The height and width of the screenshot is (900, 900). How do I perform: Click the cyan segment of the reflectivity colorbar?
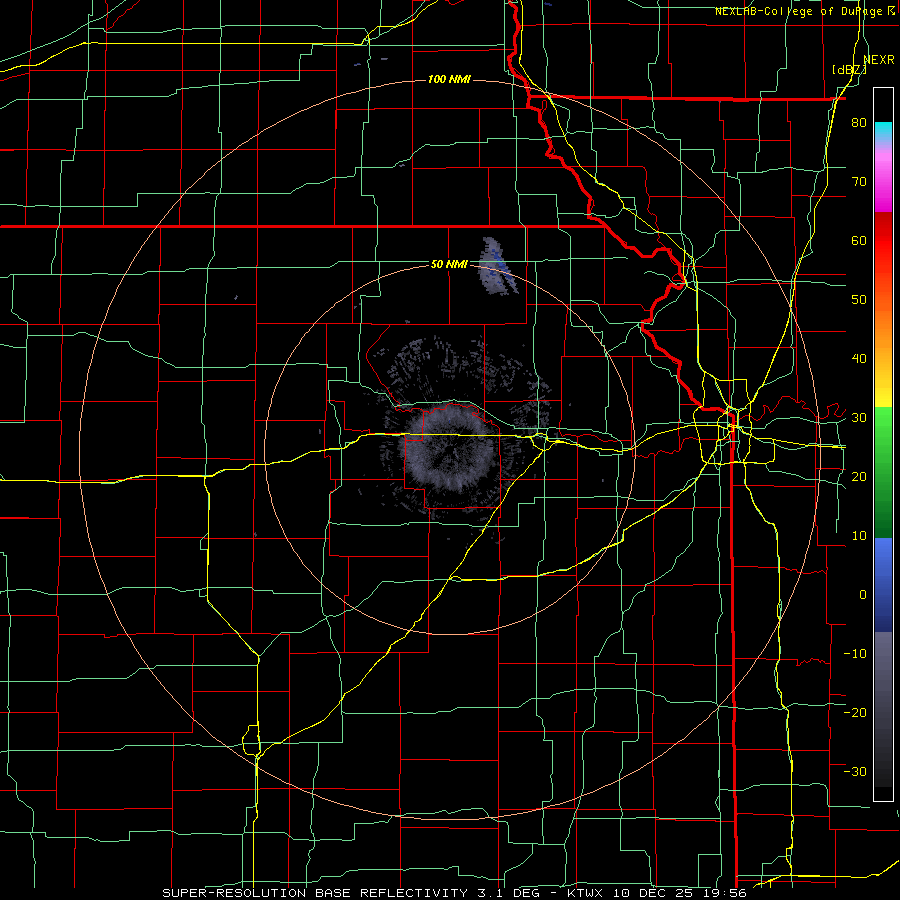883,131
